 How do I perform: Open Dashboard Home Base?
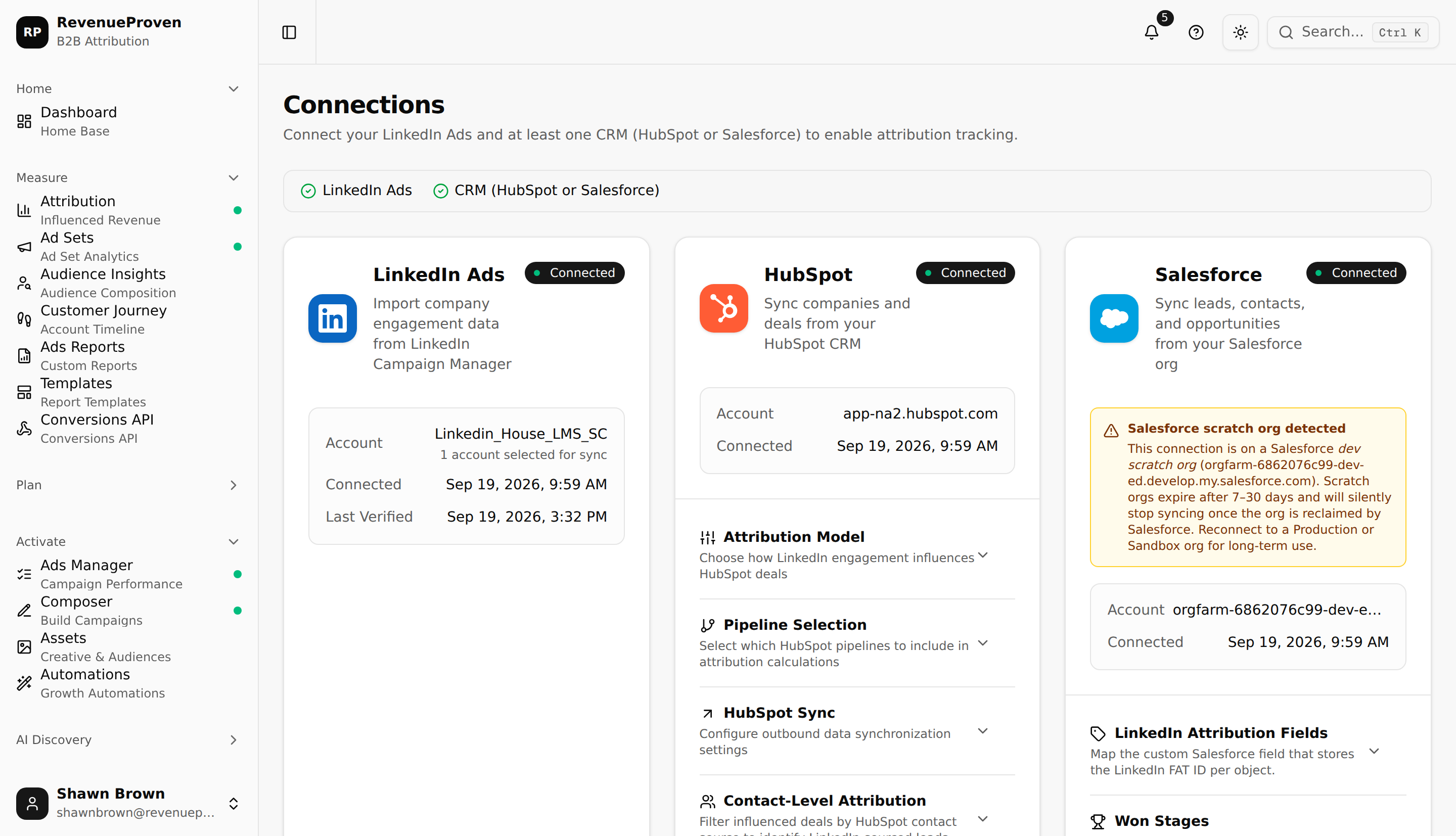coord(129,121)
